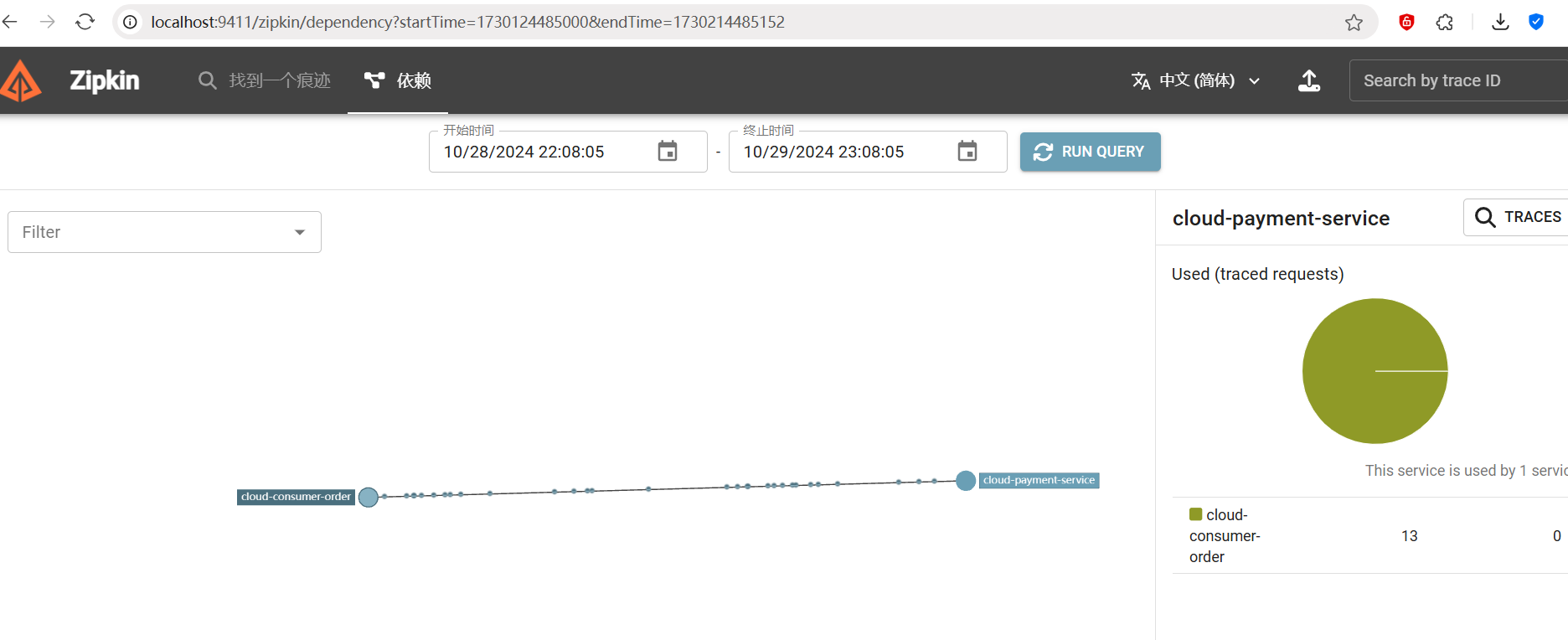Click the RUN QUERY button

(x=1090, y=152)
